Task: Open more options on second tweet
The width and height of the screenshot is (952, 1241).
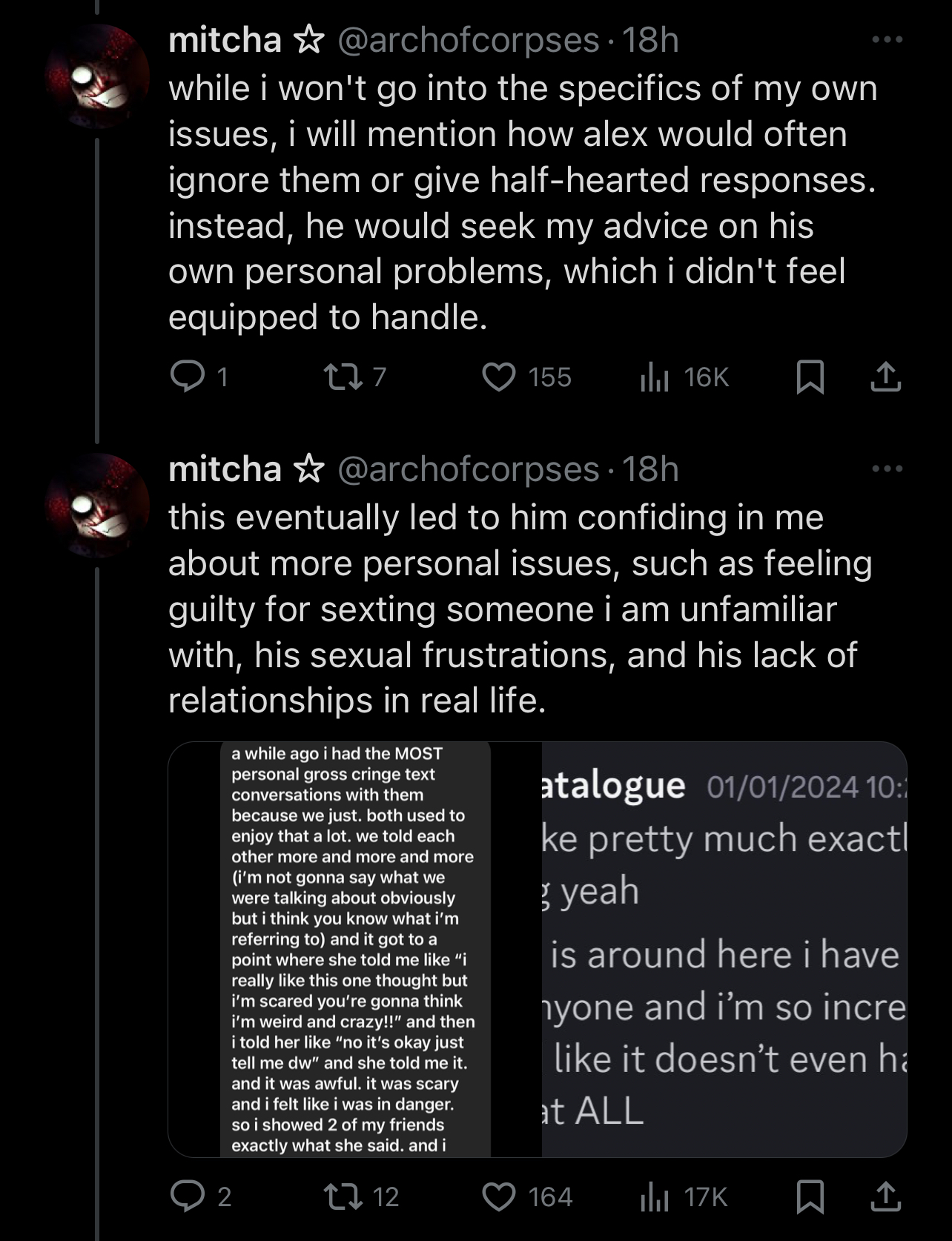Action: click(x=887, y=469)
